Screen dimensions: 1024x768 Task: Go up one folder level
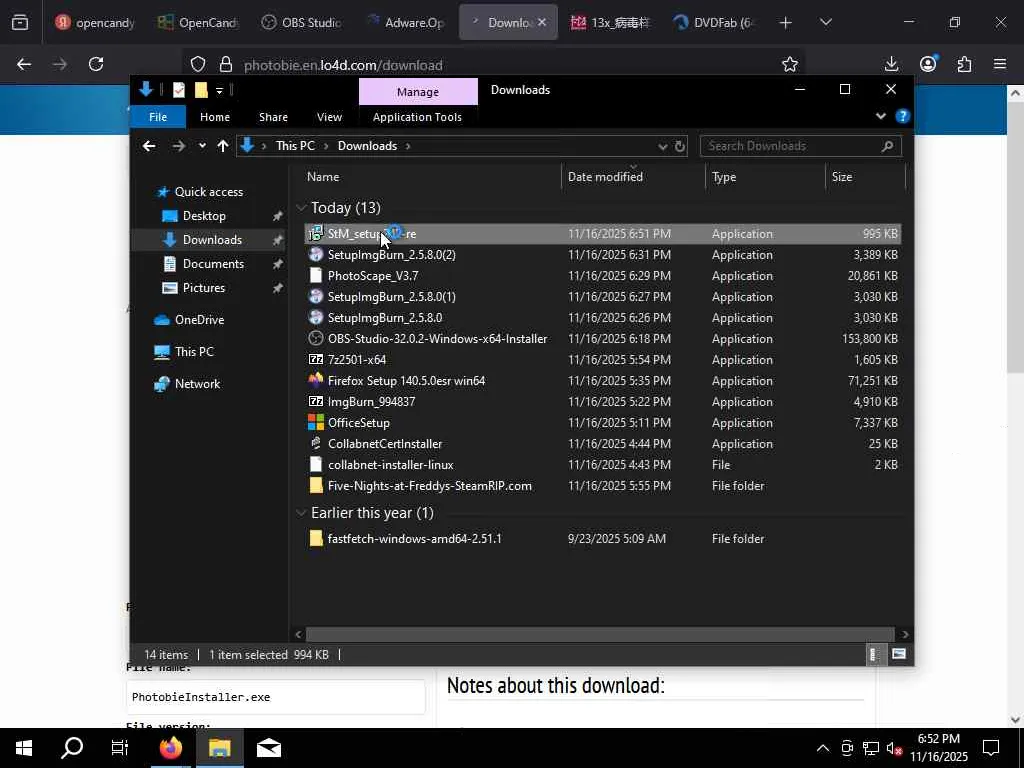223,146
